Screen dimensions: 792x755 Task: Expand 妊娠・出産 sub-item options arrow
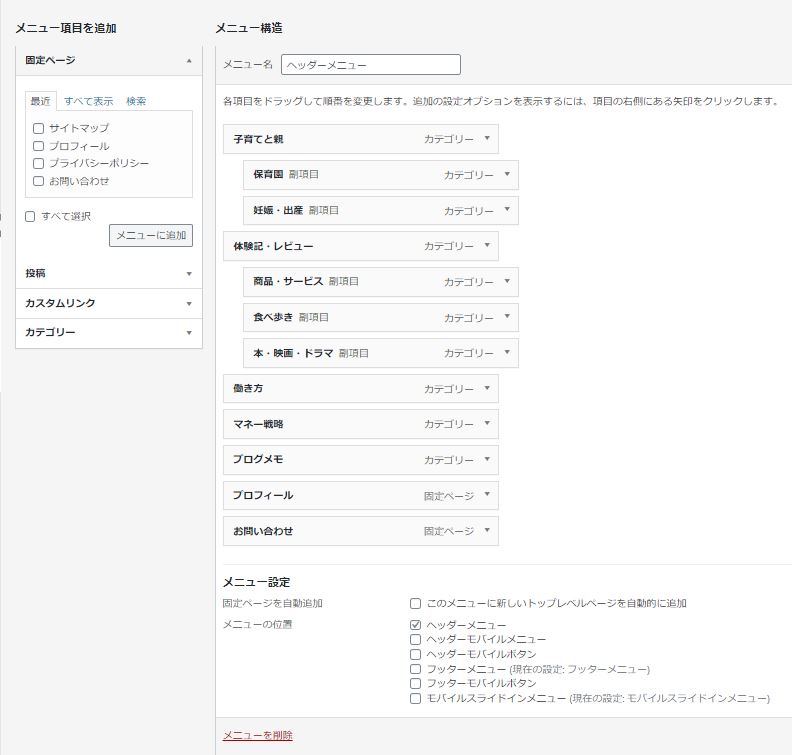507,209
